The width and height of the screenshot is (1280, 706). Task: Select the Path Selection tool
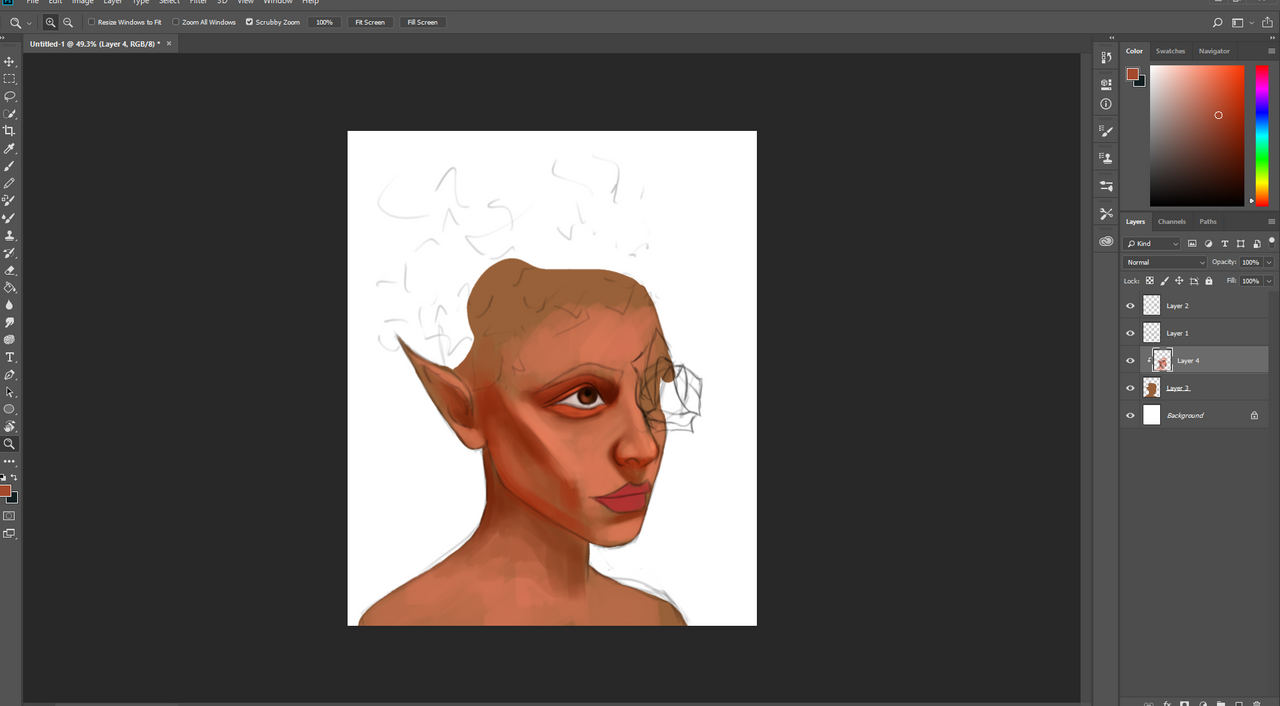point(10,392)
